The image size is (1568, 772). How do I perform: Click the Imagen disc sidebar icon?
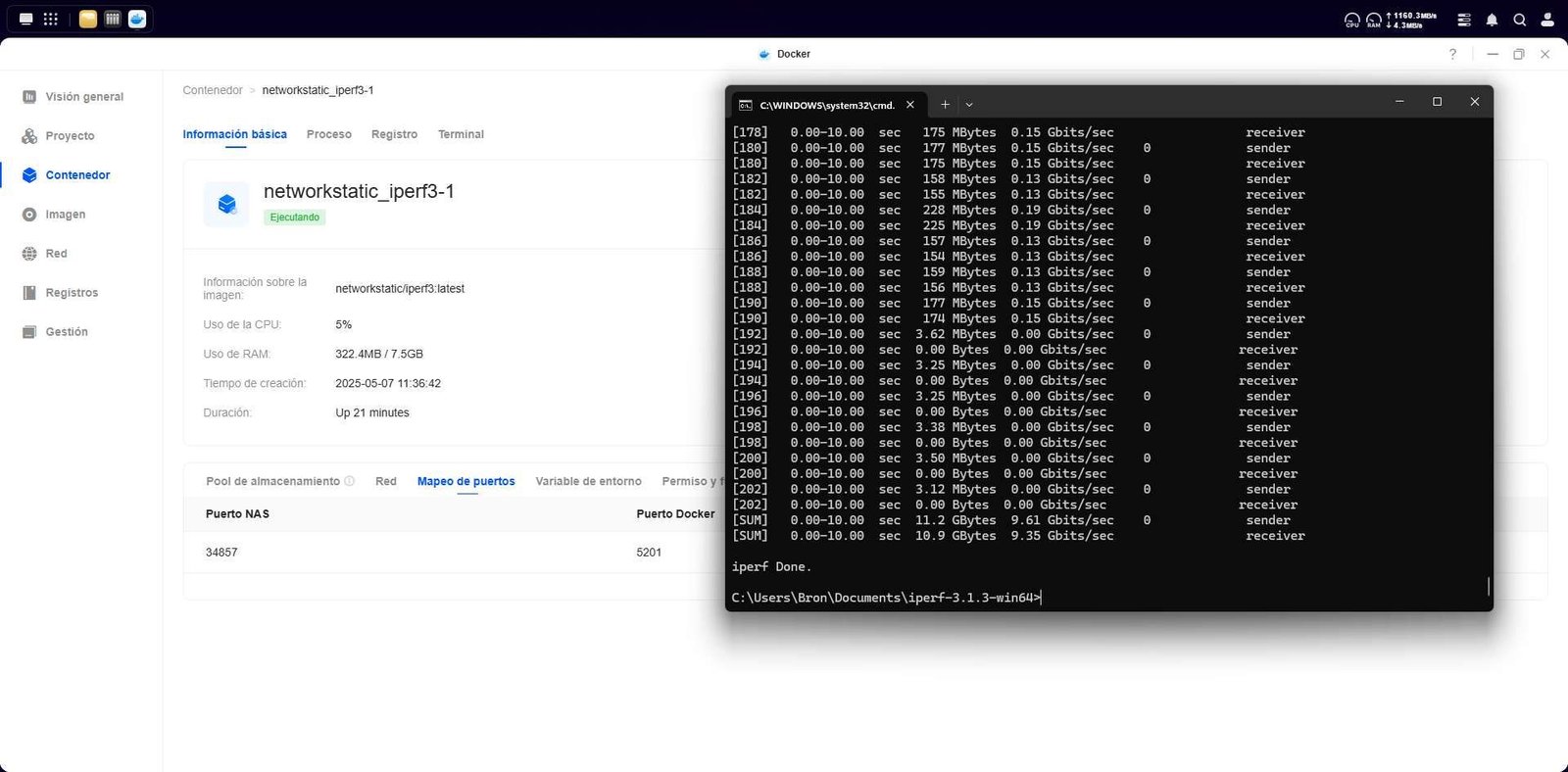point(29,215)
